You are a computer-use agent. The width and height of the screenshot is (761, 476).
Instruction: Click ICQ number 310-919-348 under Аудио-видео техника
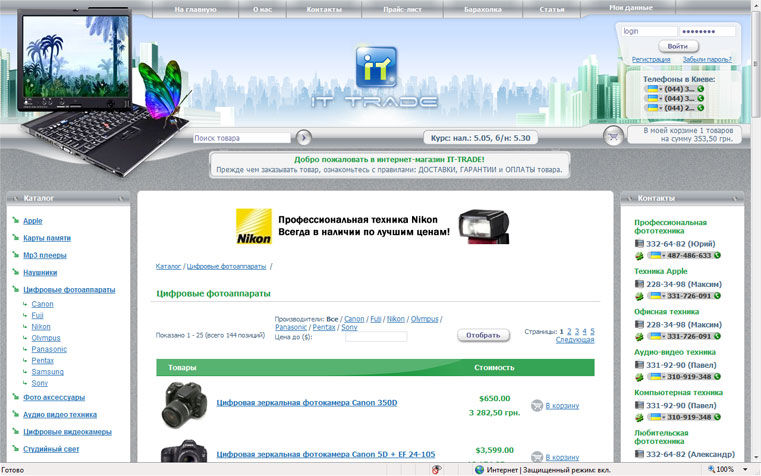point(684,376)
